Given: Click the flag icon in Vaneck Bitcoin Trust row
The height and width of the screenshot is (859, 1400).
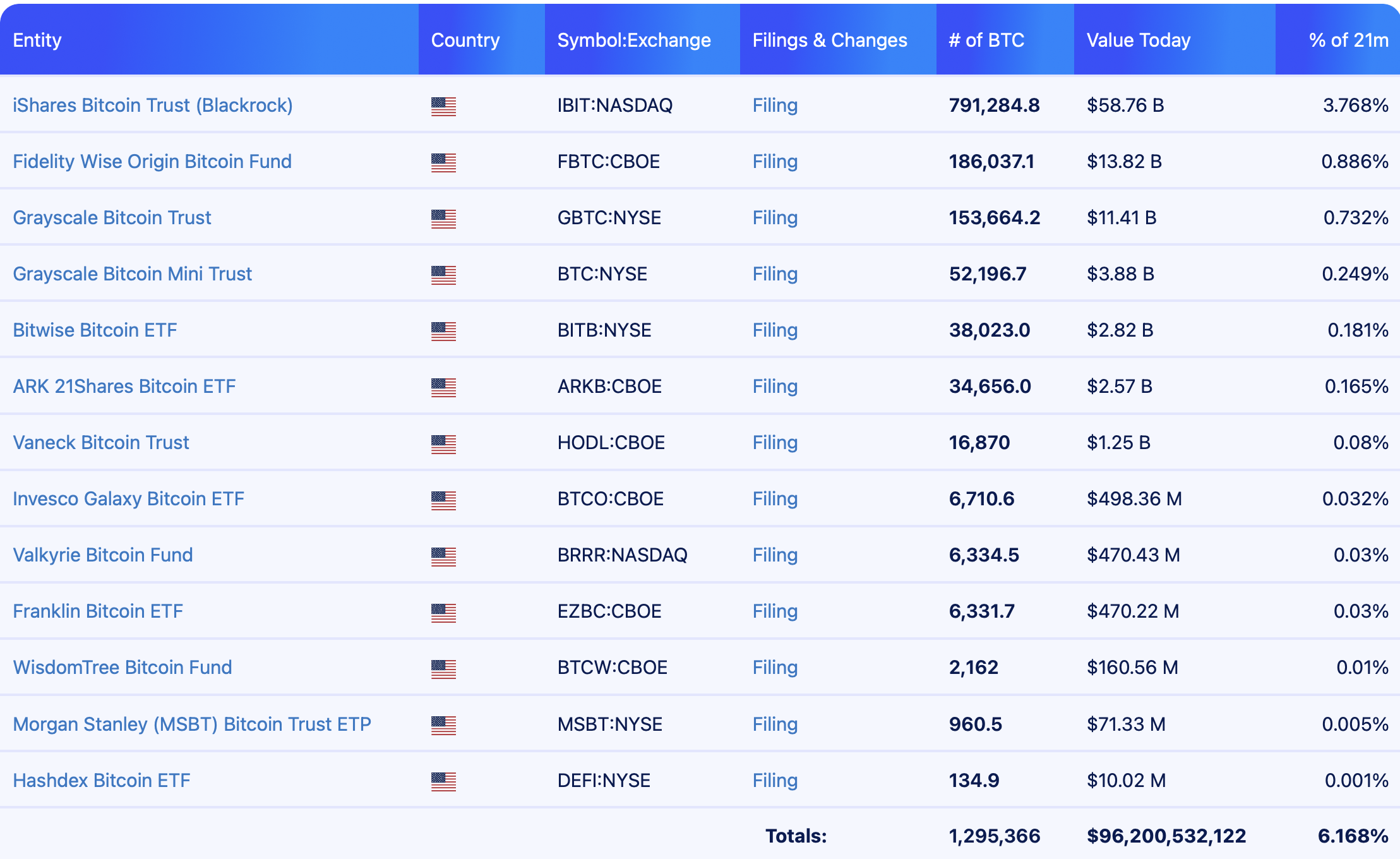Looking at the screenshot, I should (443, 444).
